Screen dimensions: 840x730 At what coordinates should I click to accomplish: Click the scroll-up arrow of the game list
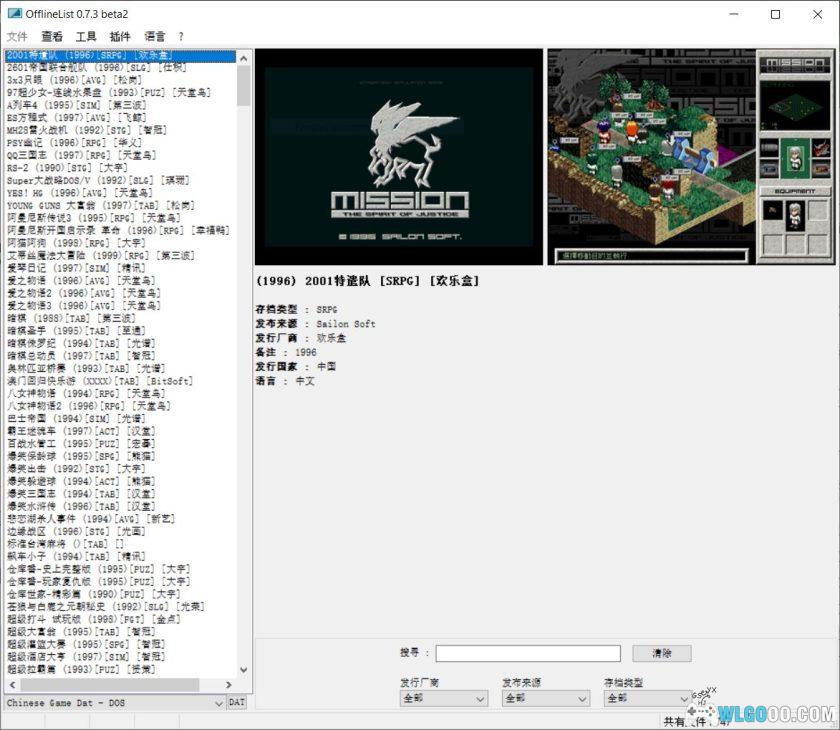(244, 56)
